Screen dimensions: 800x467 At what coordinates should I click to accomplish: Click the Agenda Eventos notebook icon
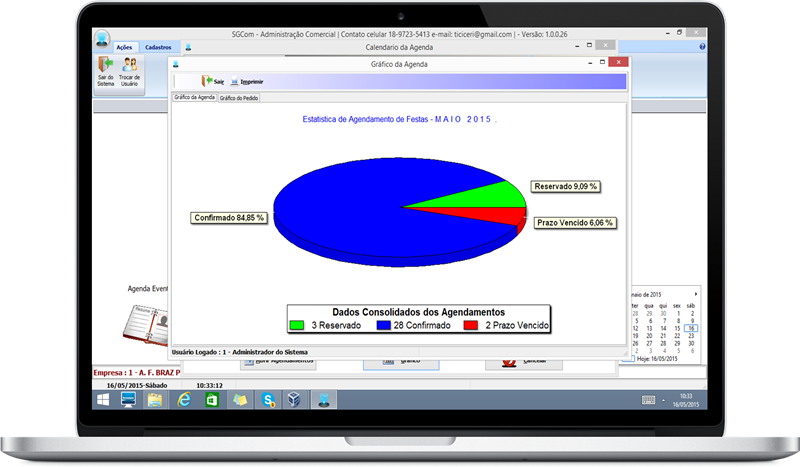(x=146, y=325)
